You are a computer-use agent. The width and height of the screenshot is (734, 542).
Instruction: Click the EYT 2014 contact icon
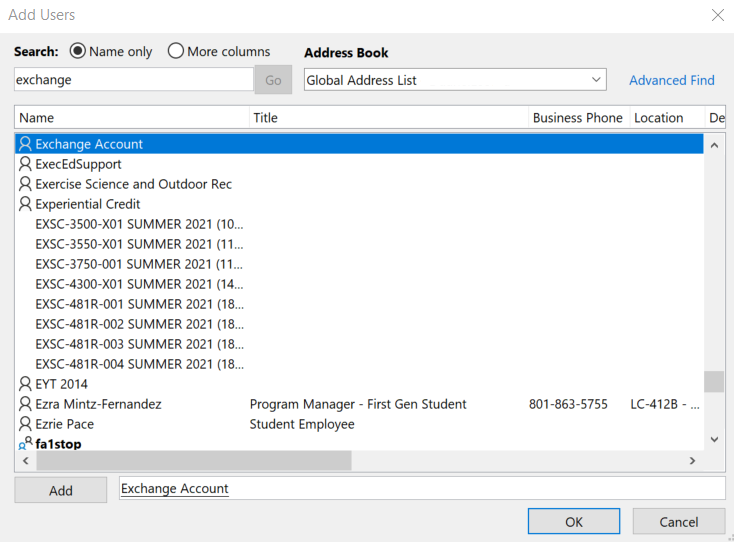coord(26,384)
